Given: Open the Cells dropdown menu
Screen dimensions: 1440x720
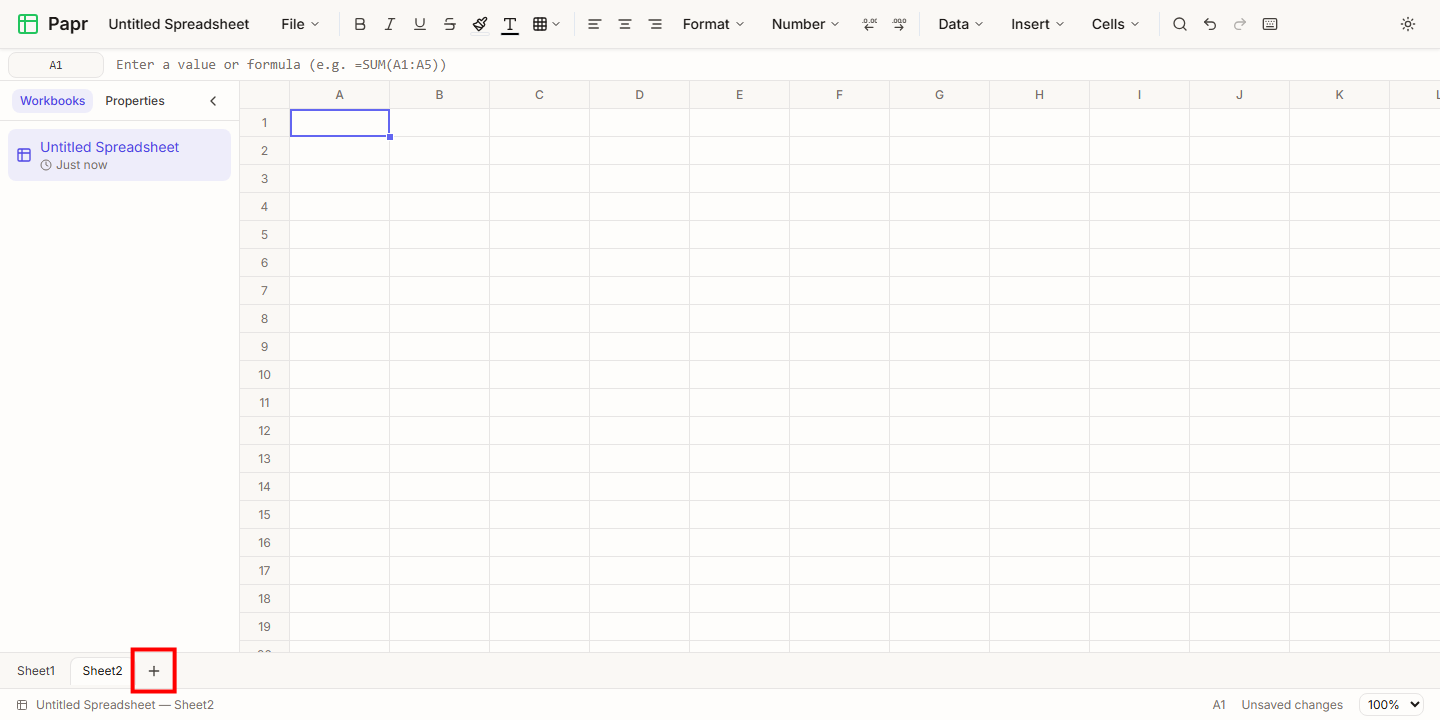Looking at the screenshot, I should (1116, 24).
